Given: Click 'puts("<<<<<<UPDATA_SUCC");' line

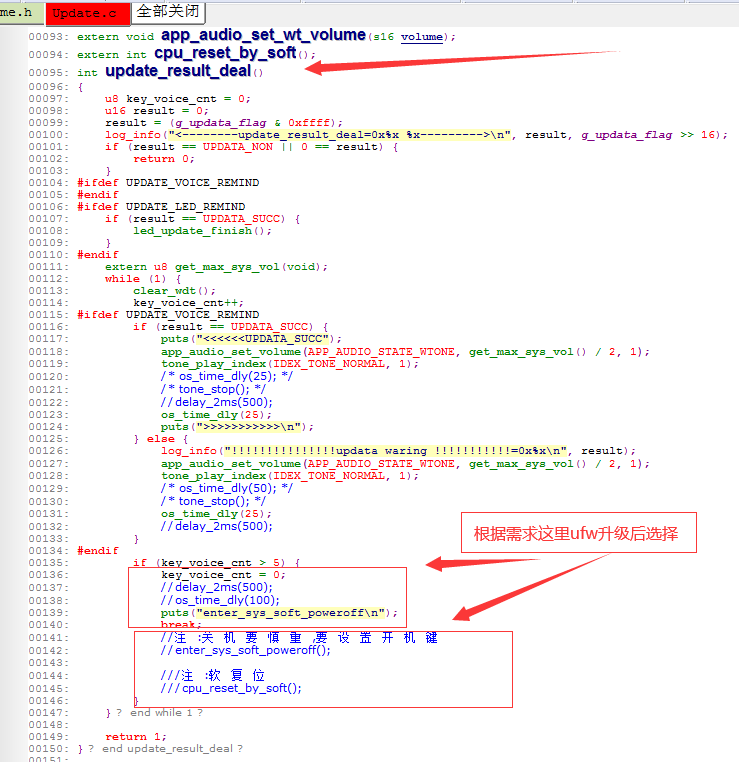Looking at the screenshot, I should click(x=252, y=339).
